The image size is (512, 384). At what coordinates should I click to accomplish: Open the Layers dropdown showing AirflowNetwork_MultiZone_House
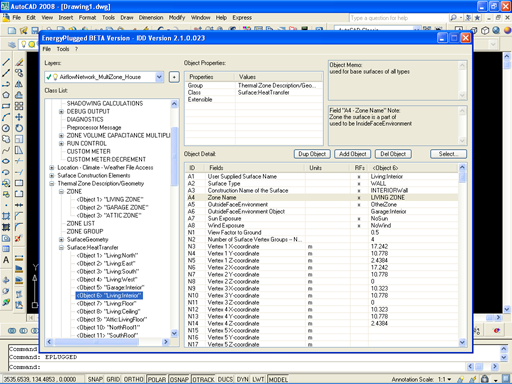click(x=159, y=77)
